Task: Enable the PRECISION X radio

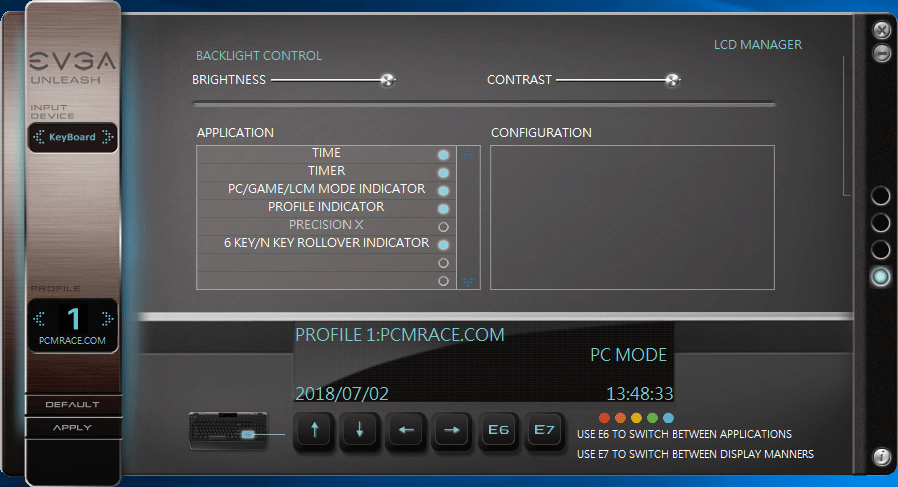Action: tap(443, 227)
